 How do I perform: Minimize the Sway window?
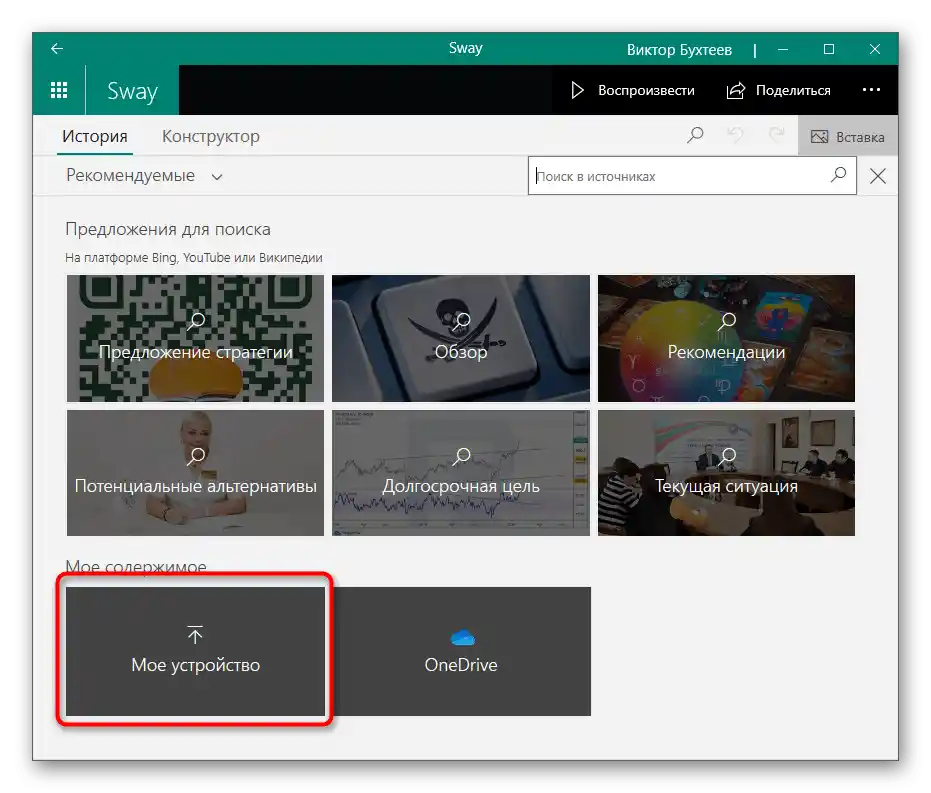783,49
